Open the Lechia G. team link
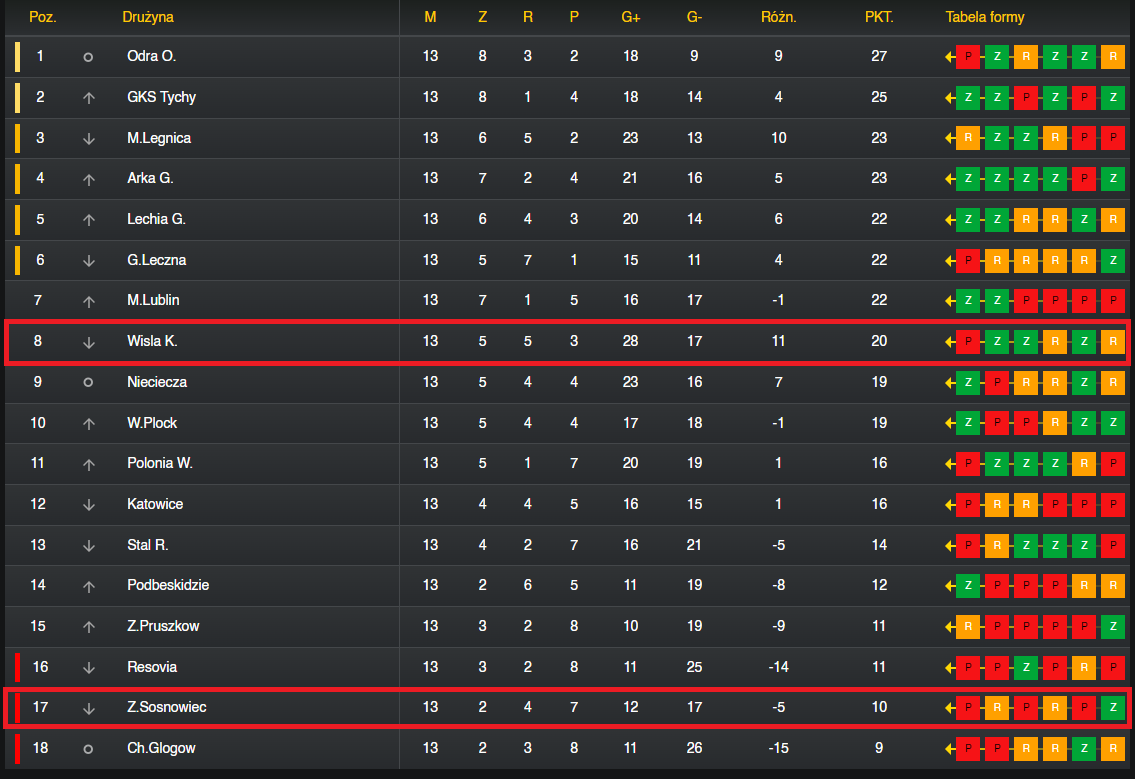This screenshot has width=1135, height=779. point(156,219)
